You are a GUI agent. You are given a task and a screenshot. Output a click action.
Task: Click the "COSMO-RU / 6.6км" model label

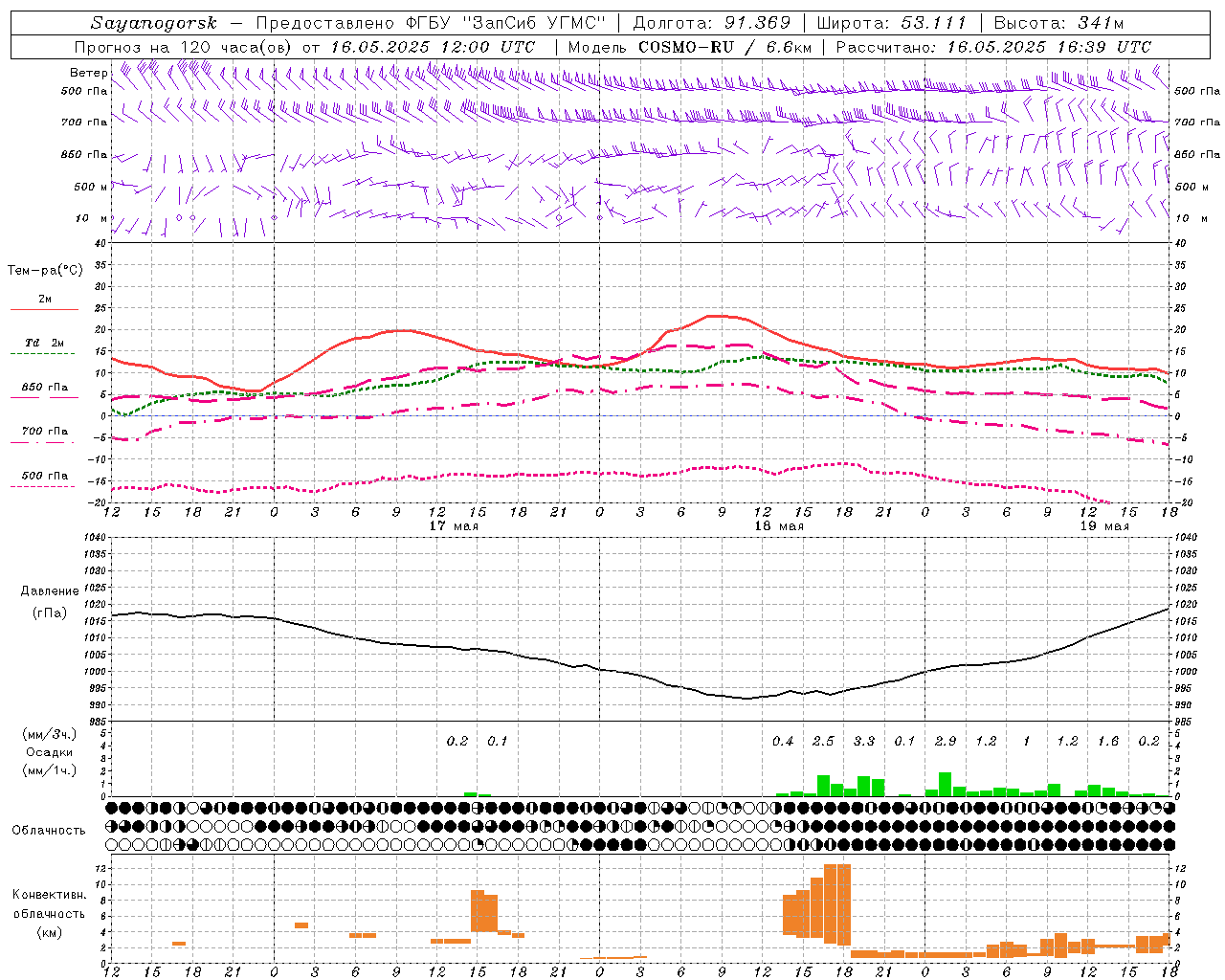pyautogui.click(x=725, y=47)
